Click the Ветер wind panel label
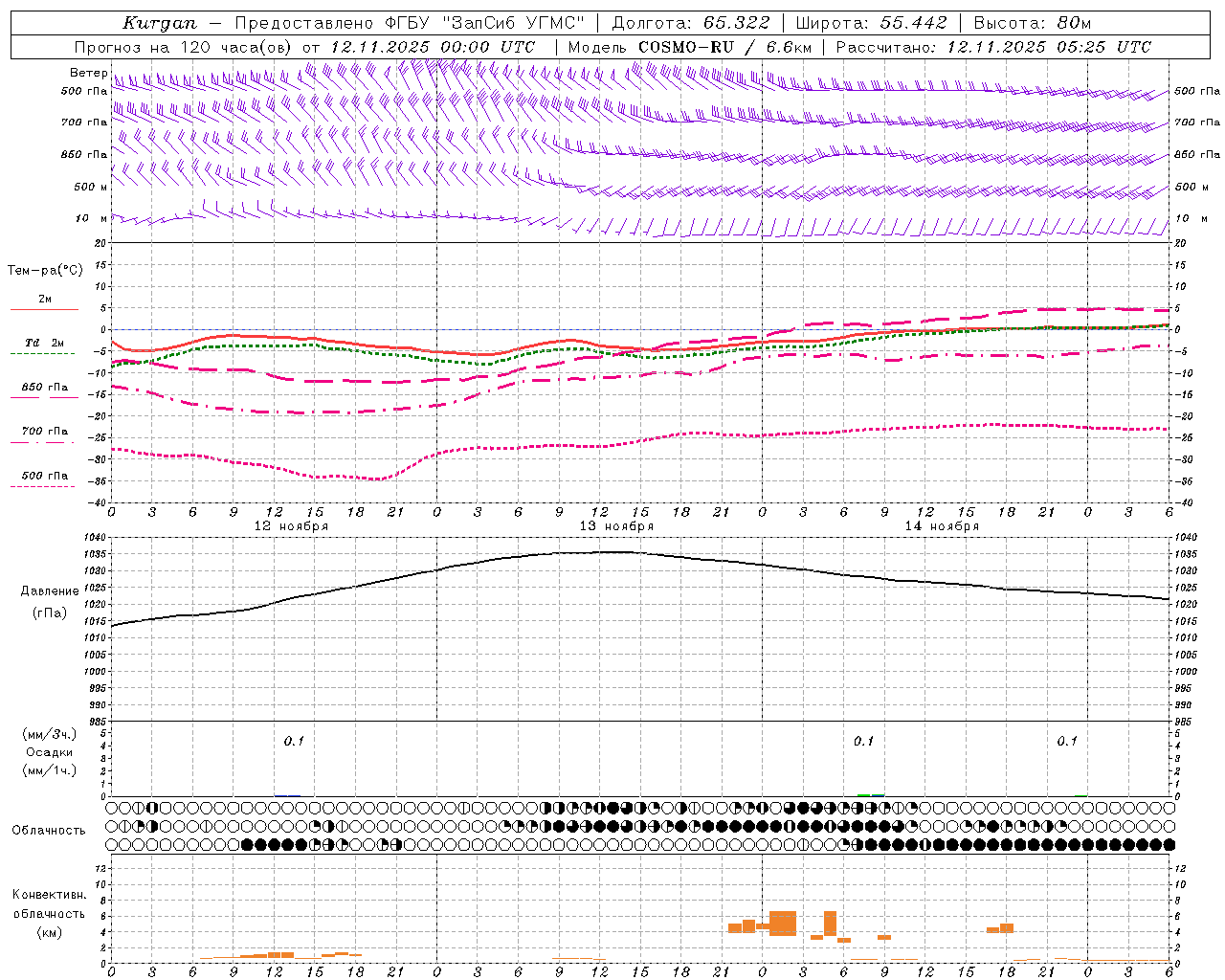 click(89, 73)
